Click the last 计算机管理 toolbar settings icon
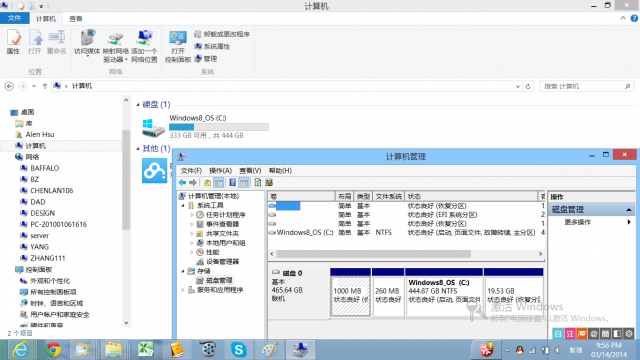 269,182
